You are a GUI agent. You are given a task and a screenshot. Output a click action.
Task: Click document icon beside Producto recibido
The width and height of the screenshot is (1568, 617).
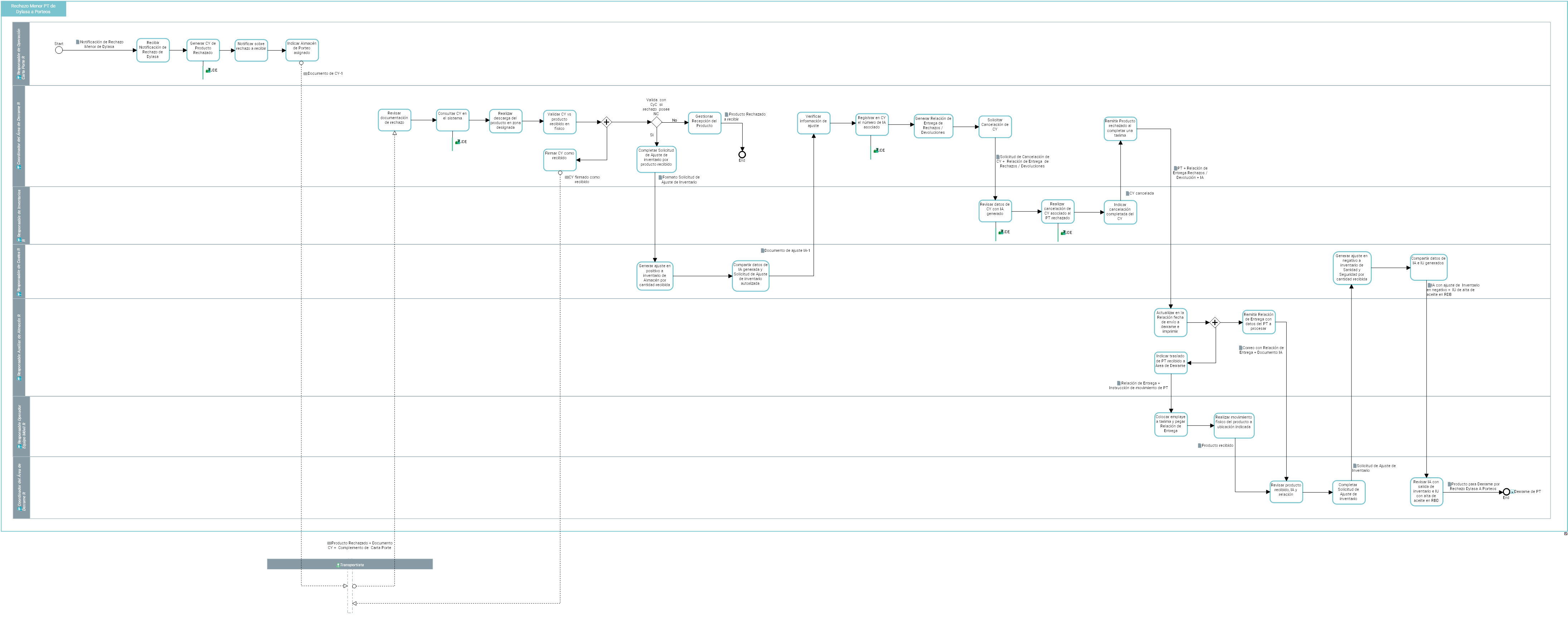(1200, 445)
